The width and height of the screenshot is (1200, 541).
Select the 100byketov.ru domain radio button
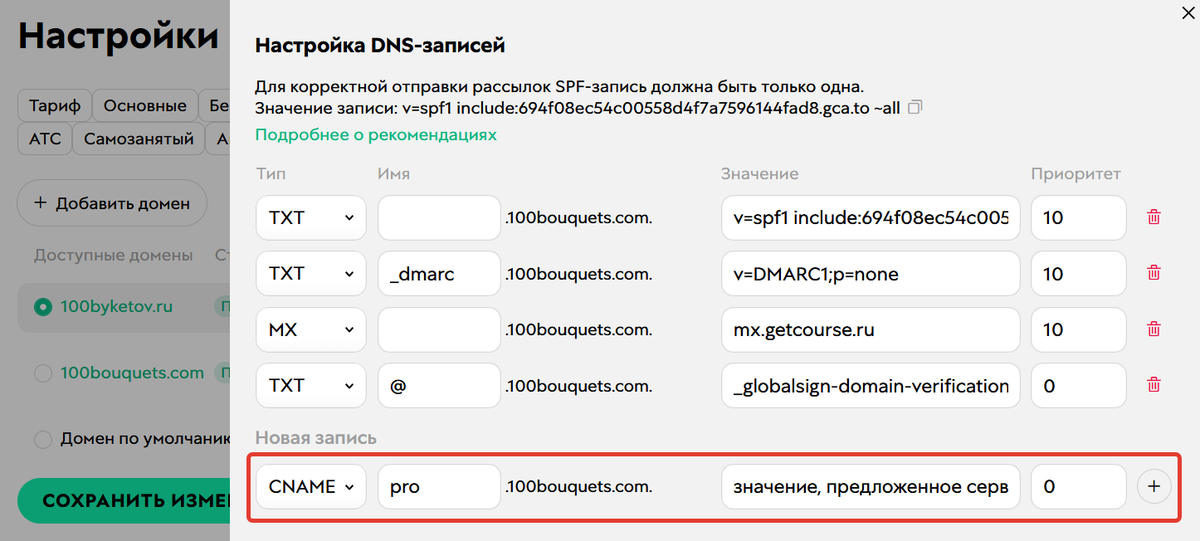coord(42,307)
